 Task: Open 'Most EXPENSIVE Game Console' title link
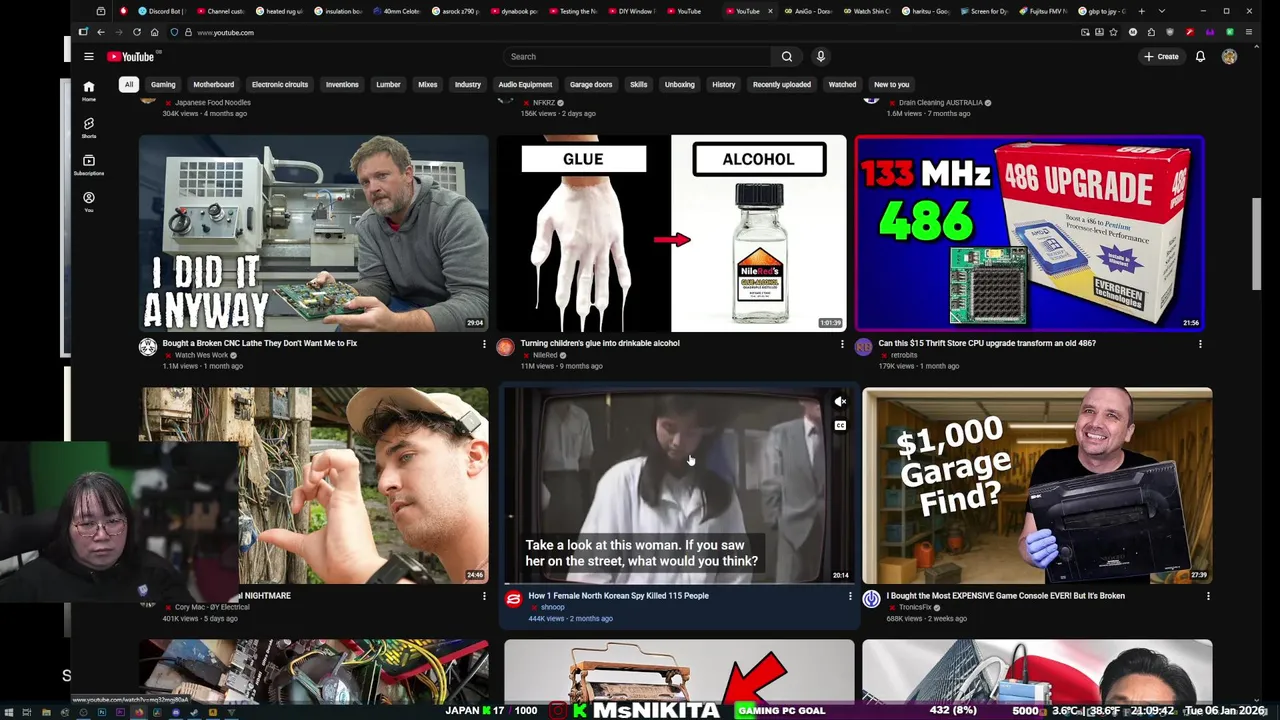pyautogui.click(x=1005, y=596)
